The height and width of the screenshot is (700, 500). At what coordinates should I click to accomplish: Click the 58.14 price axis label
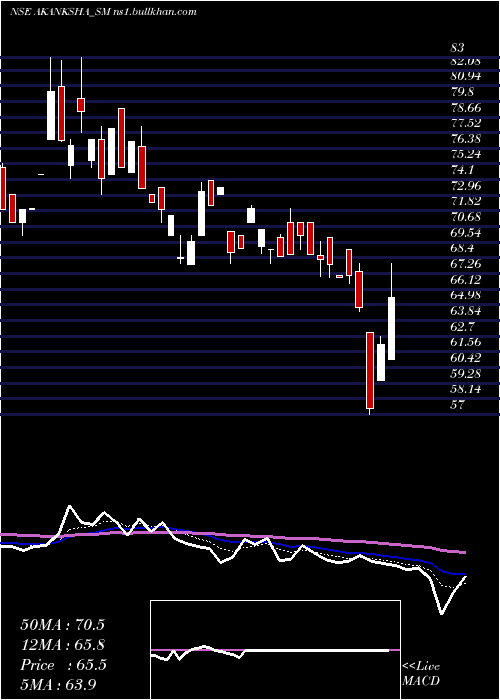466,389
